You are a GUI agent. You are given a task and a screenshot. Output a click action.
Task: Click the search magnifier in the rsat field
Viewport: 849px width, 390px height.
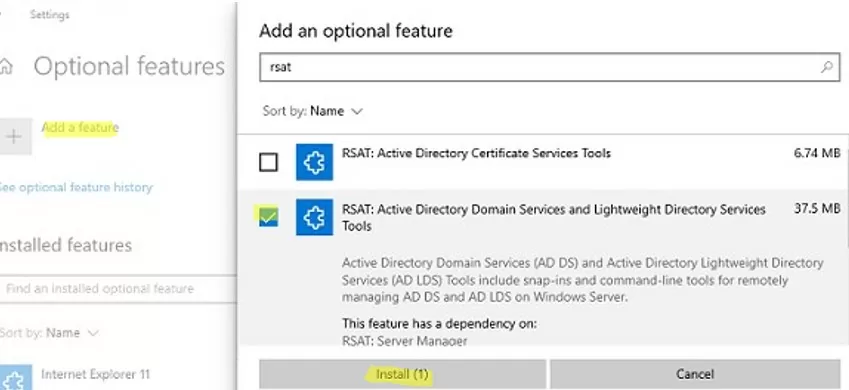click(827, 67)
